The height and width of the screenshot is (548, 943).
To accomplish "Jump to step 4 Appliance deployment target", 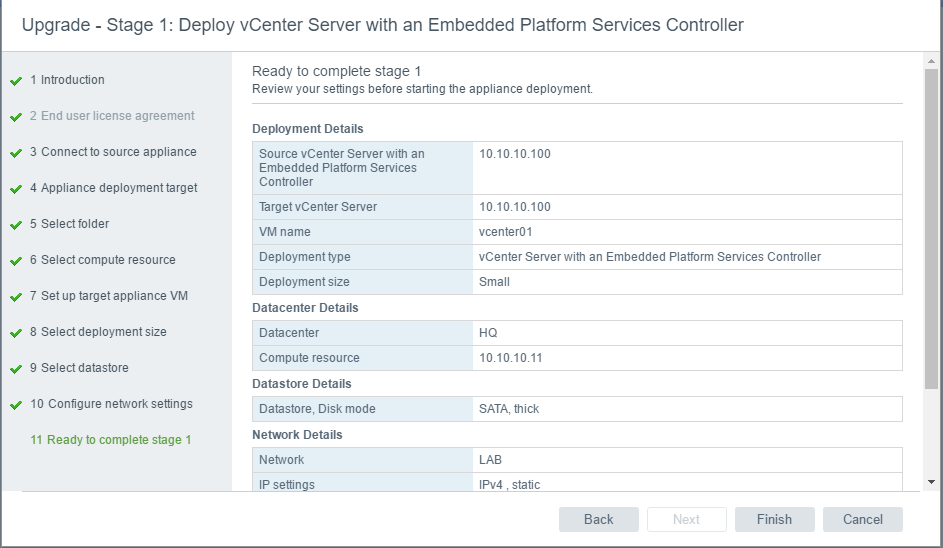I will 114,188.
